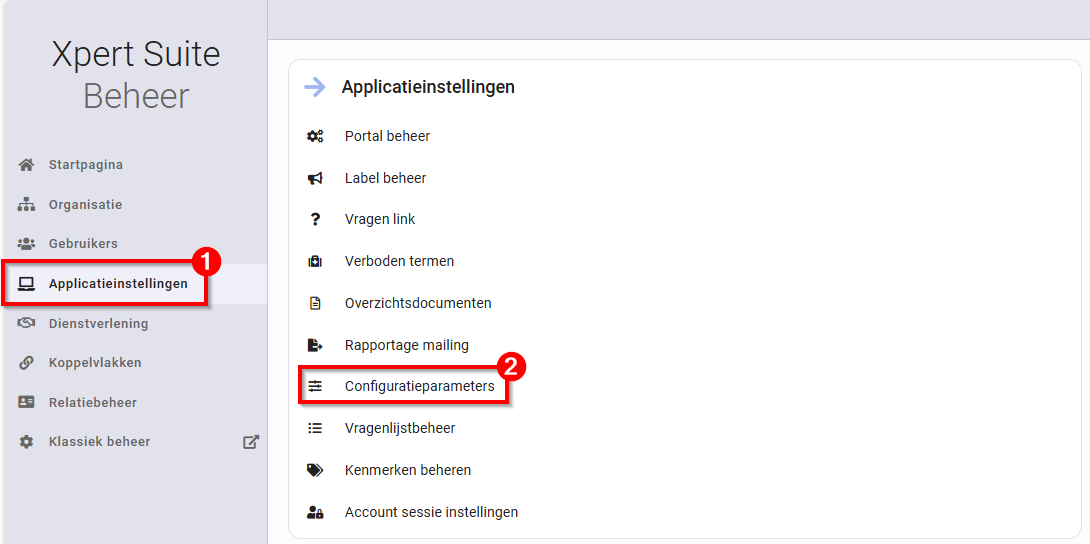Click the question mark icon for Vragen link
The height and width of the screenshot is (544, 1090).
[x=315, y=220]
